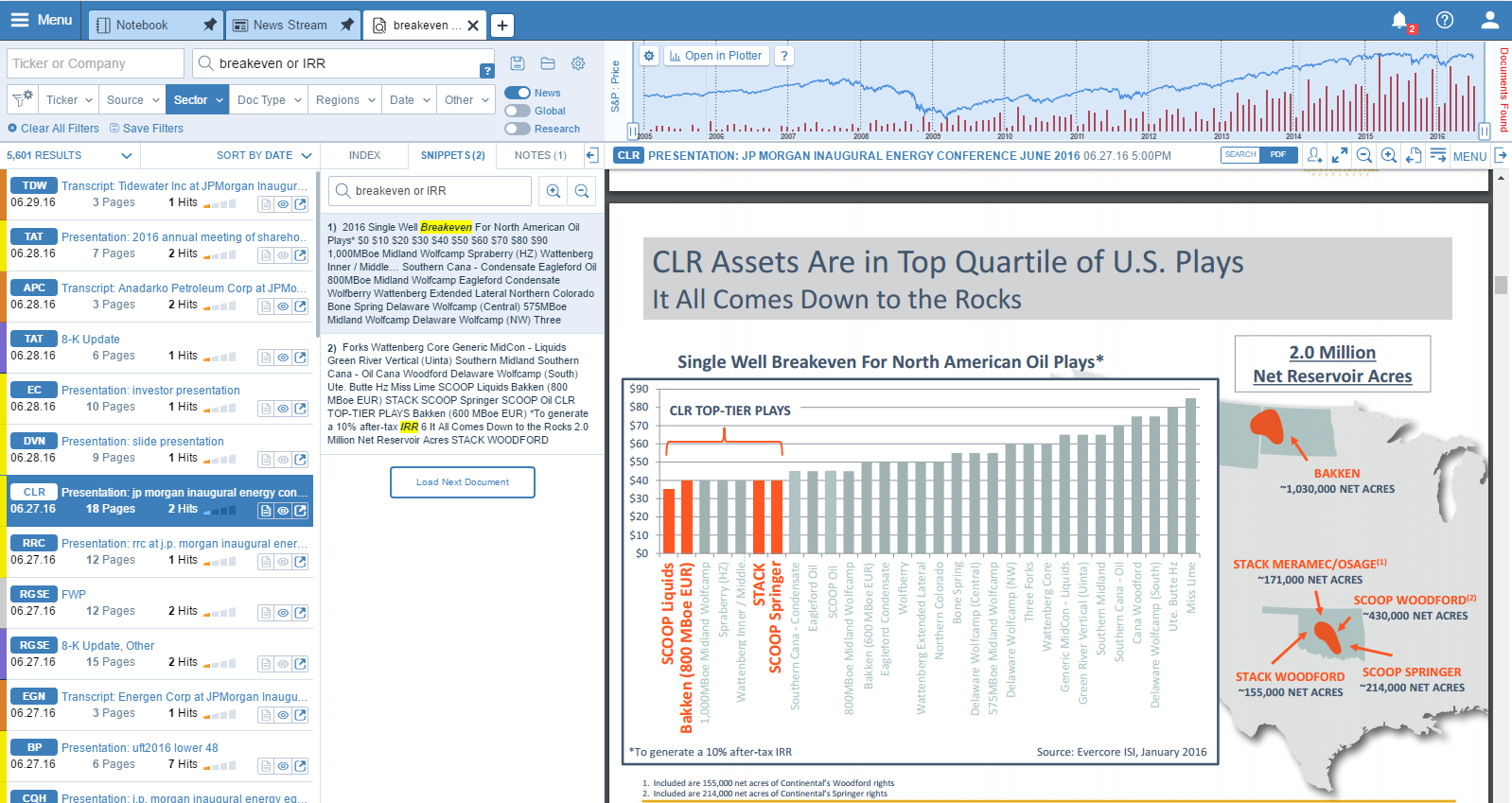Viewport: 1512px width, 803px height.
Task: Open chart settings gear in price panel
Action: (x=649, y=56)
